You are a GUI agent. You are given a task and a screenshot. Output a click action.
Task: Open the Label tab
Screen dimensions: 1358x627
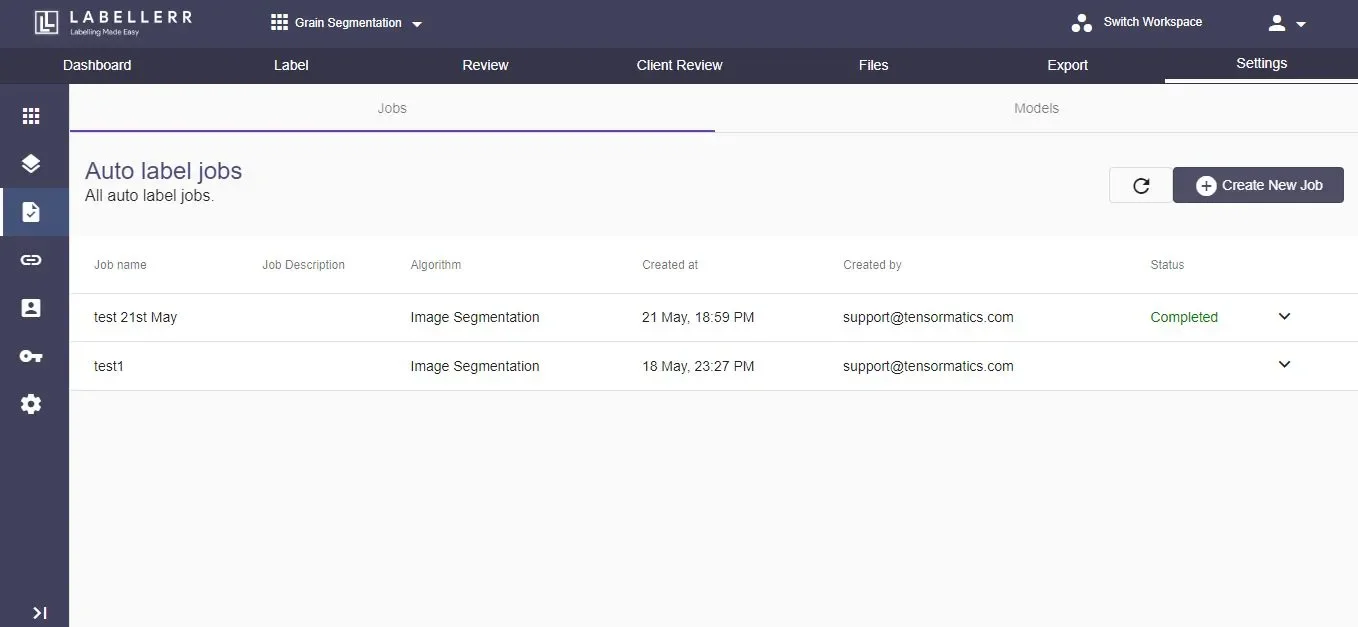tap(291, 65)
